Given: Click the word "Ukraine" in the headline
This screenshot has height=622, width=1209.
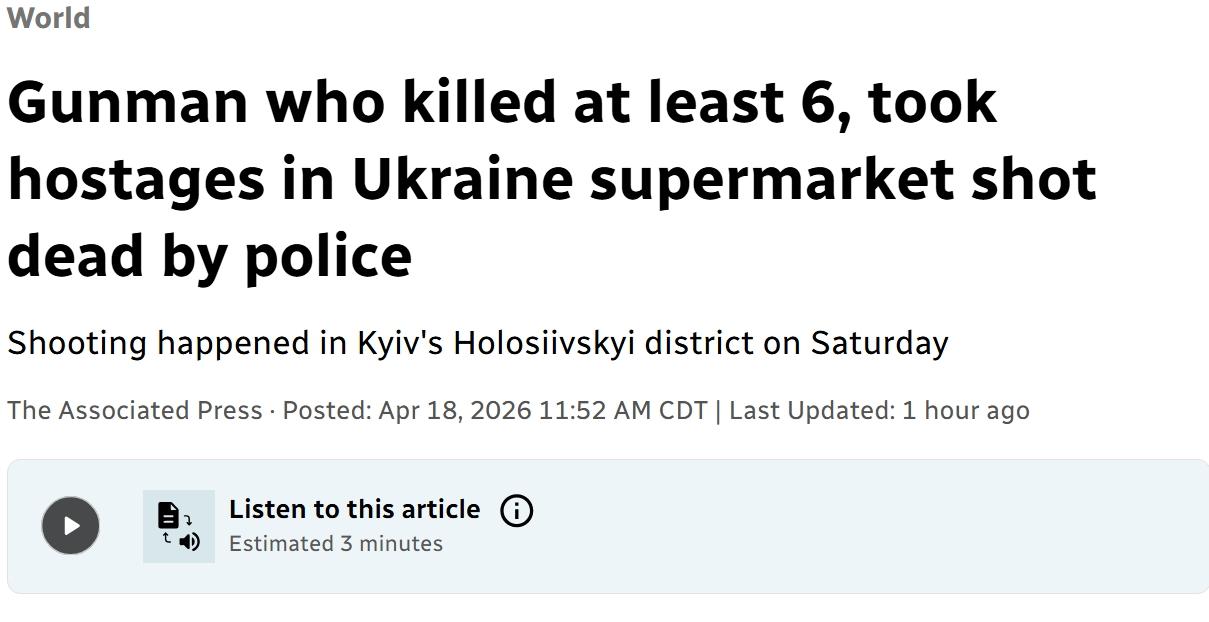Looking at the screenshot, I should [462, 179].
